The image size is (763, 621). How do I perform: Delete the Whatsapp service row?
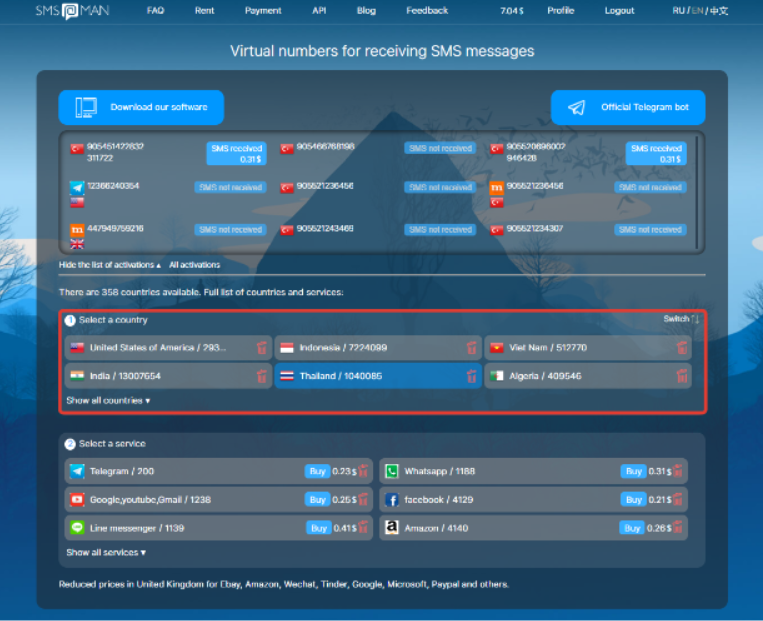(678, 471)
